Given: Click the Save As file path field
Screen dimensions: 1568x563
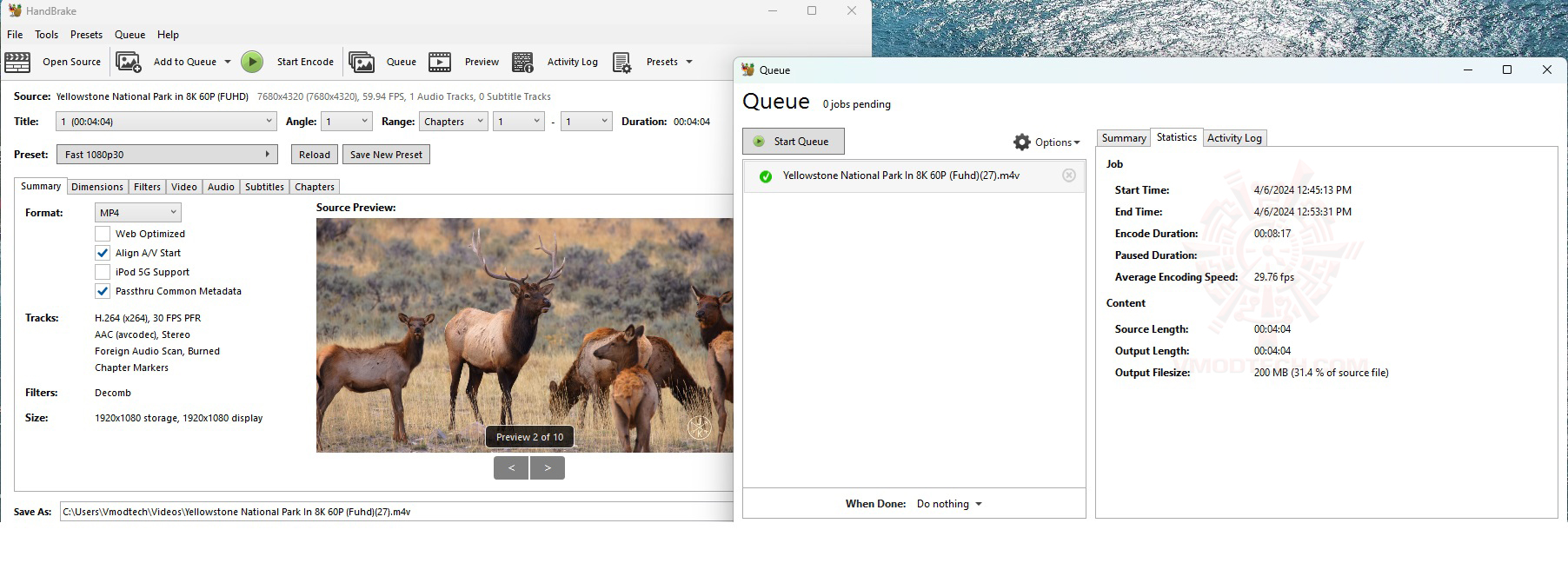Looking at the screenshot, I should click(x=396, y=512).
